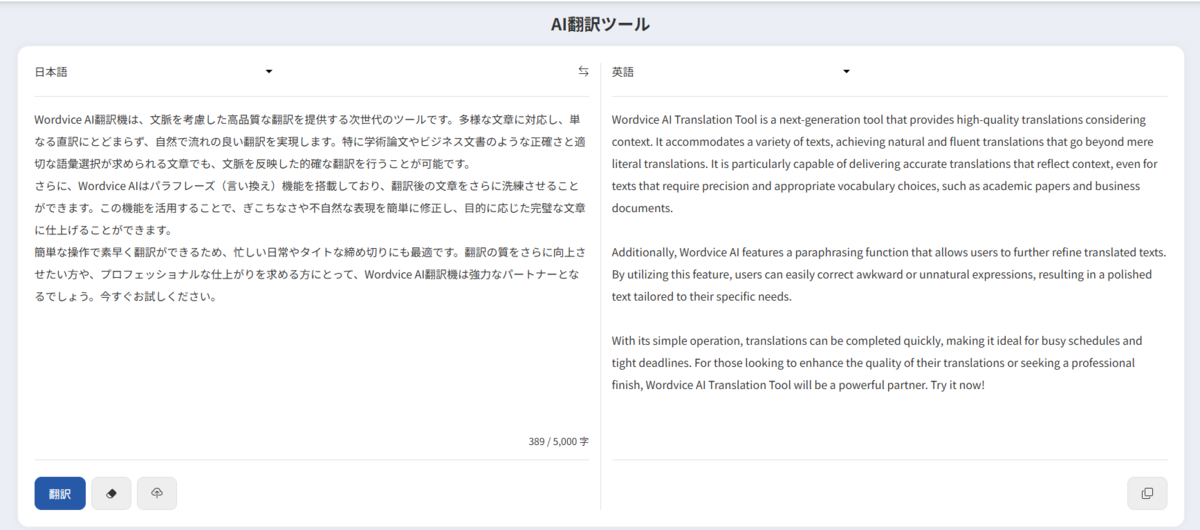Click Japanese line ending 今すぐお試しください。
The height and width of the screenshot is (530, 1200).
pyautogui.click(x=127, y=296)
